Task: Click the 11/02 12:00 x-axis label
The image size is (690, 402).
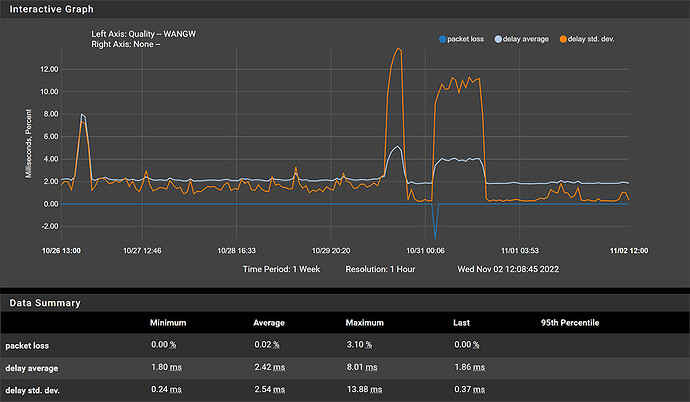Action: (x=629, y=251)
